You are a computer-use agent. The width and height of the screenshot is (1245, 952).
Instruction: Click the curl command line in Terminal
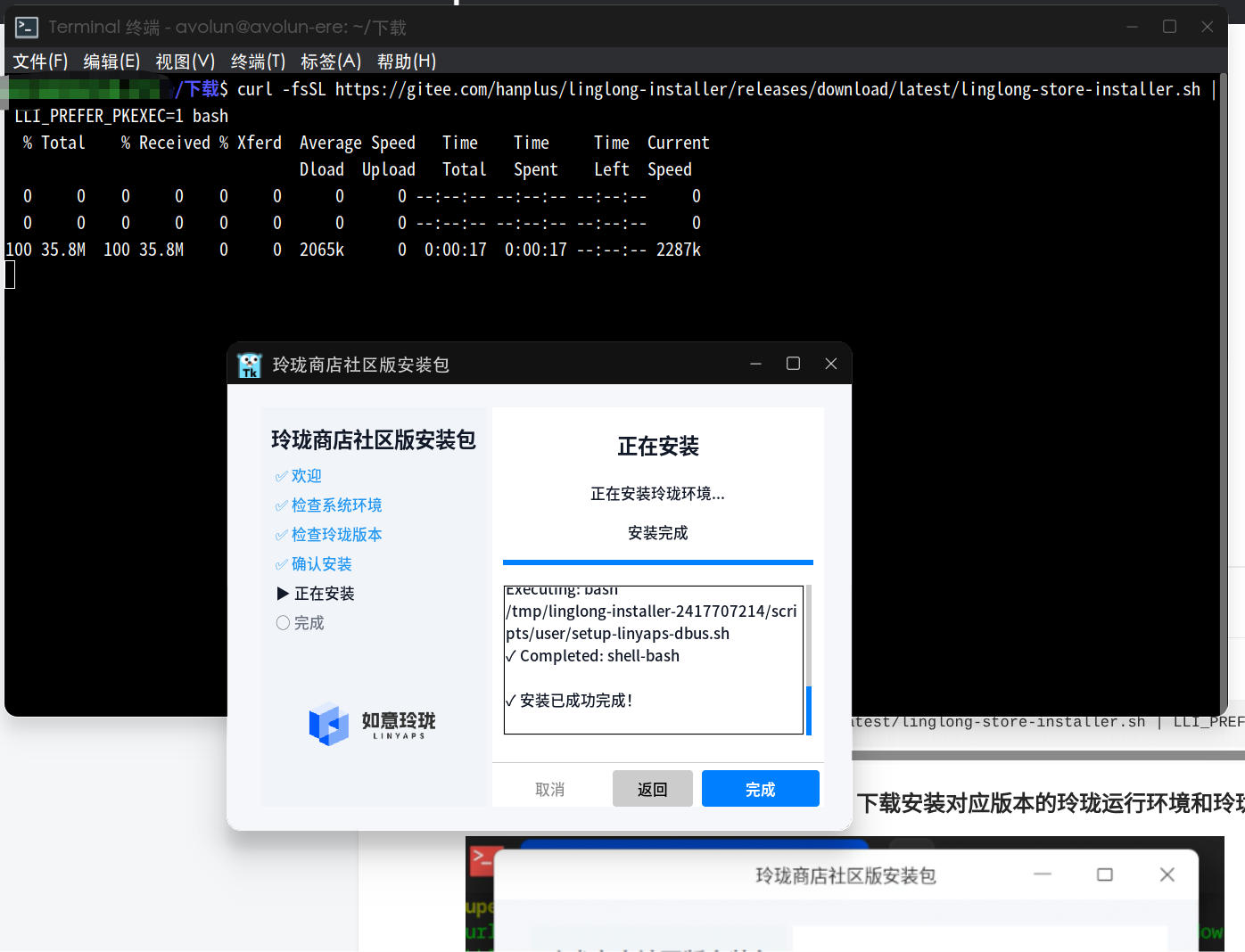(x=719, y=89)
